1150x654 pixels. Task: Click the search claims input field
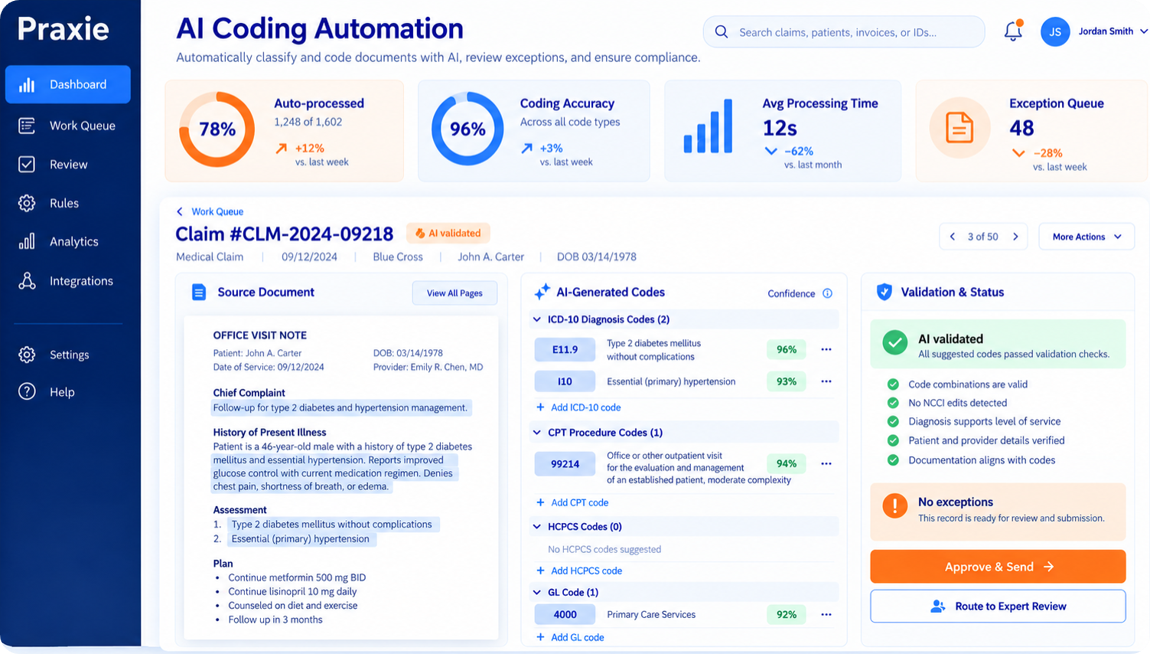tap(843, 32)
